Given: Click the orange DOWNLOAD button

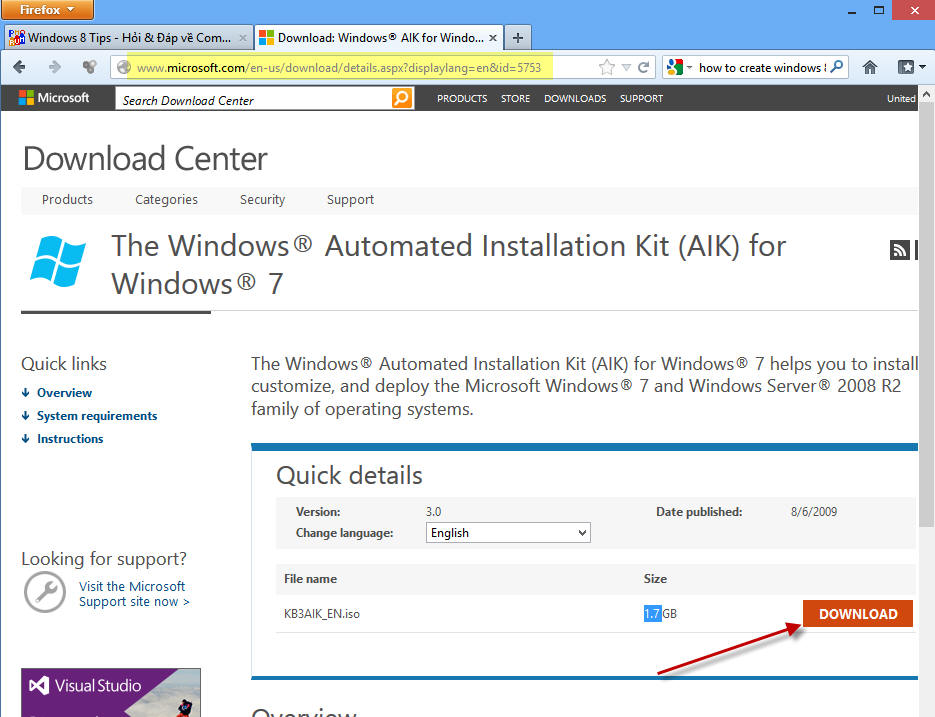Looking at the screenshot, I should 857,614.
